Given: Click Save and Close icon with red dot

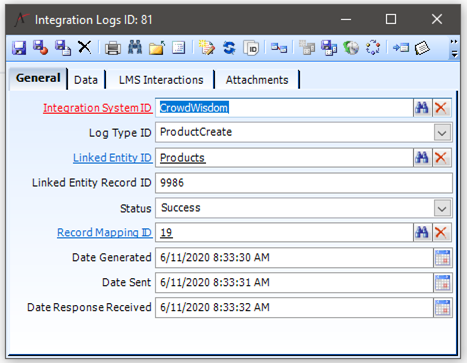Looking at the screenshot, I should 41,48.
